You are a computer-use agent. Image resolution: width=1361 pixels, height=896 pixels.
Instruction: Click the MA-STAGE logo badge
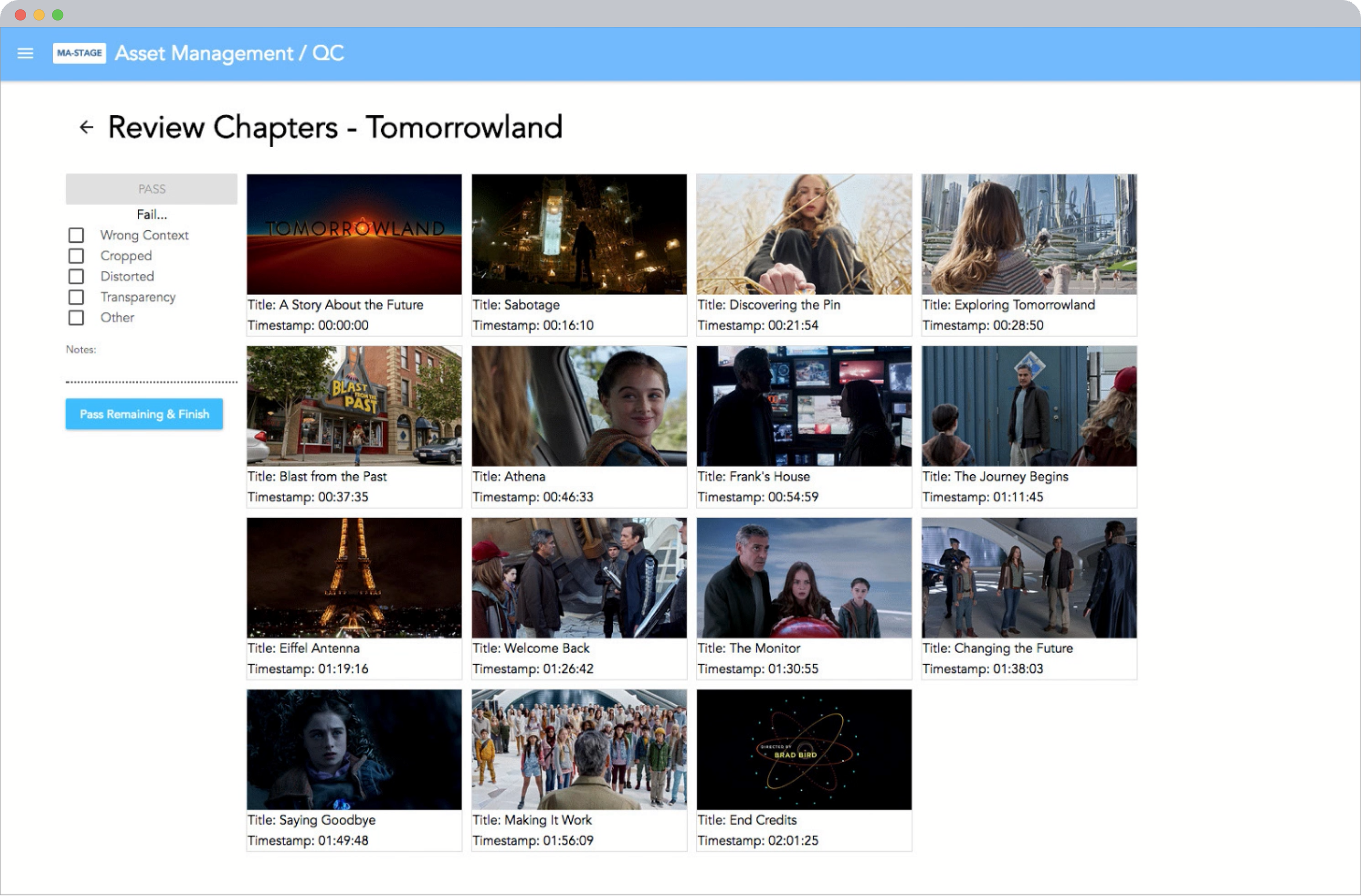click(x=79, y=53)
